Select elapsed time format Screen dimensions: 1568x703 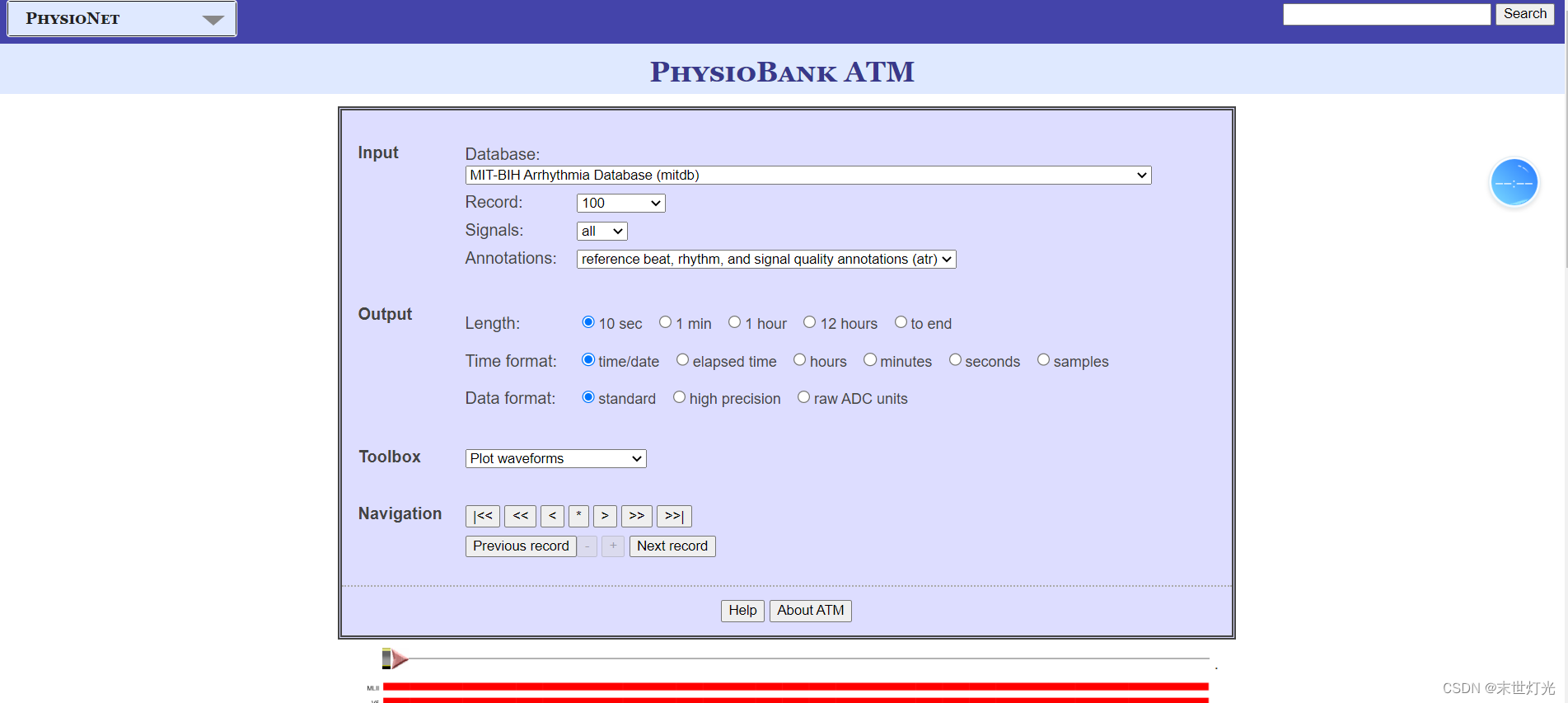(x=682, y=360)
